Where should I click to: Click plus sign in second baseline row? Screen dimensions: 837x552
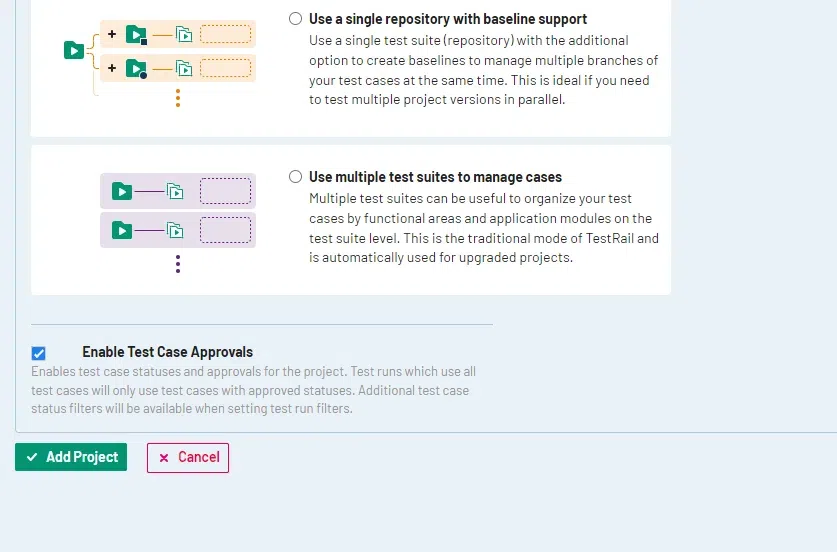[112, 68]
